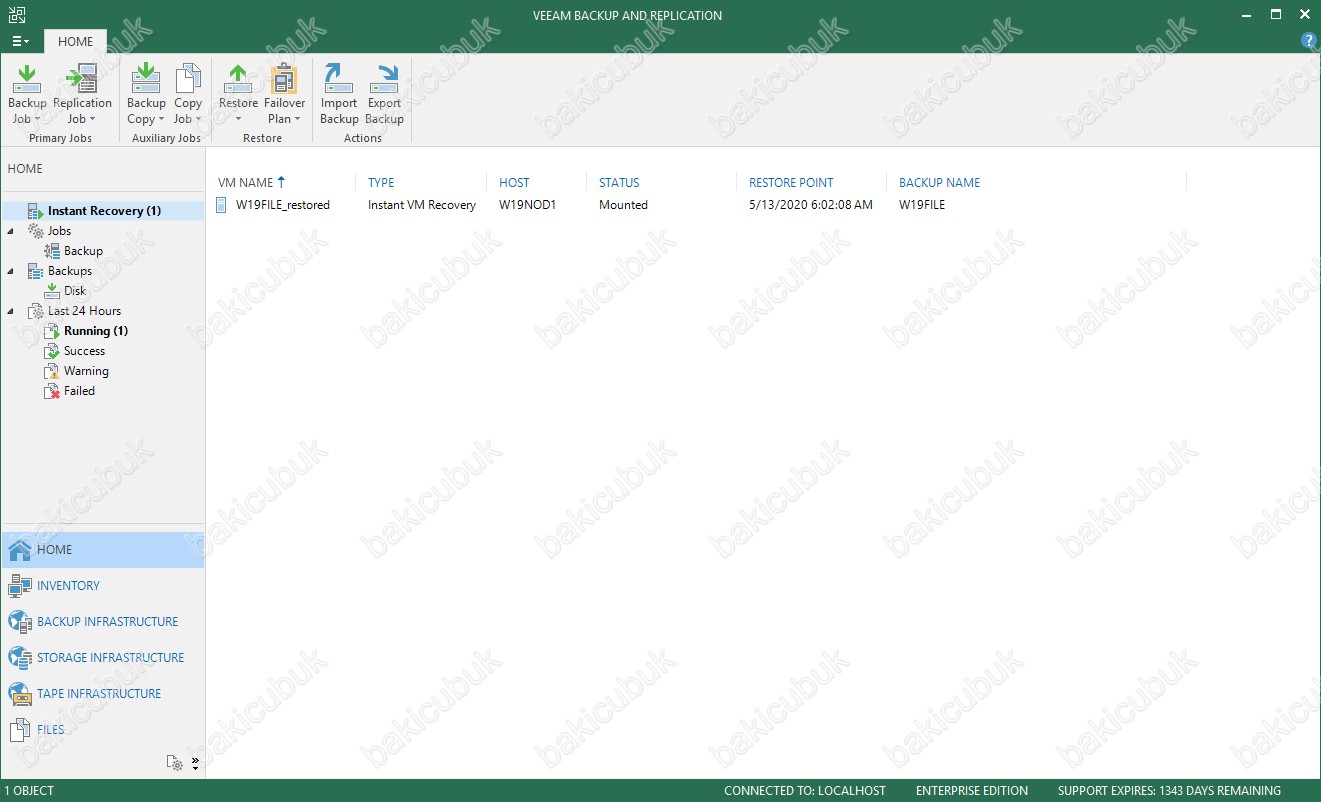Select the Backup node under Jobs

tap(83, 251)
